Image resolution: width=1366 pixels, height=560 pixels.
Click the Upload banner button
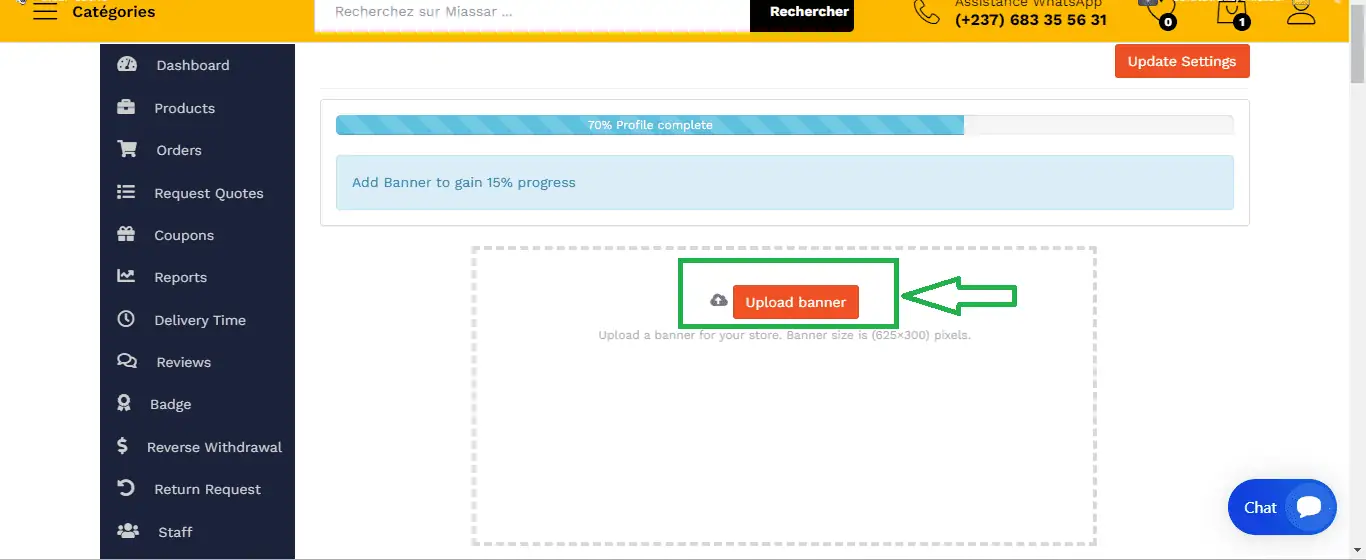(795, 302)
